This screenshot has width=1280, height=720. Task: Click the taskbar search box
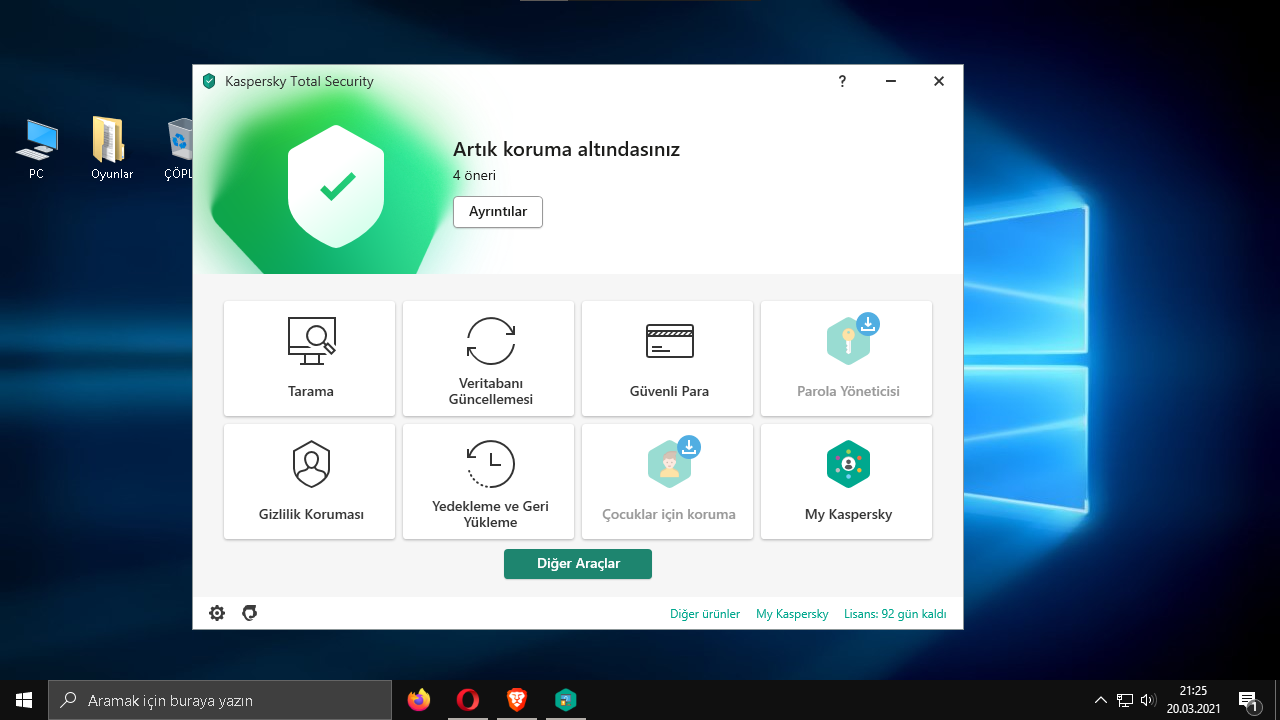pos(220,700)
